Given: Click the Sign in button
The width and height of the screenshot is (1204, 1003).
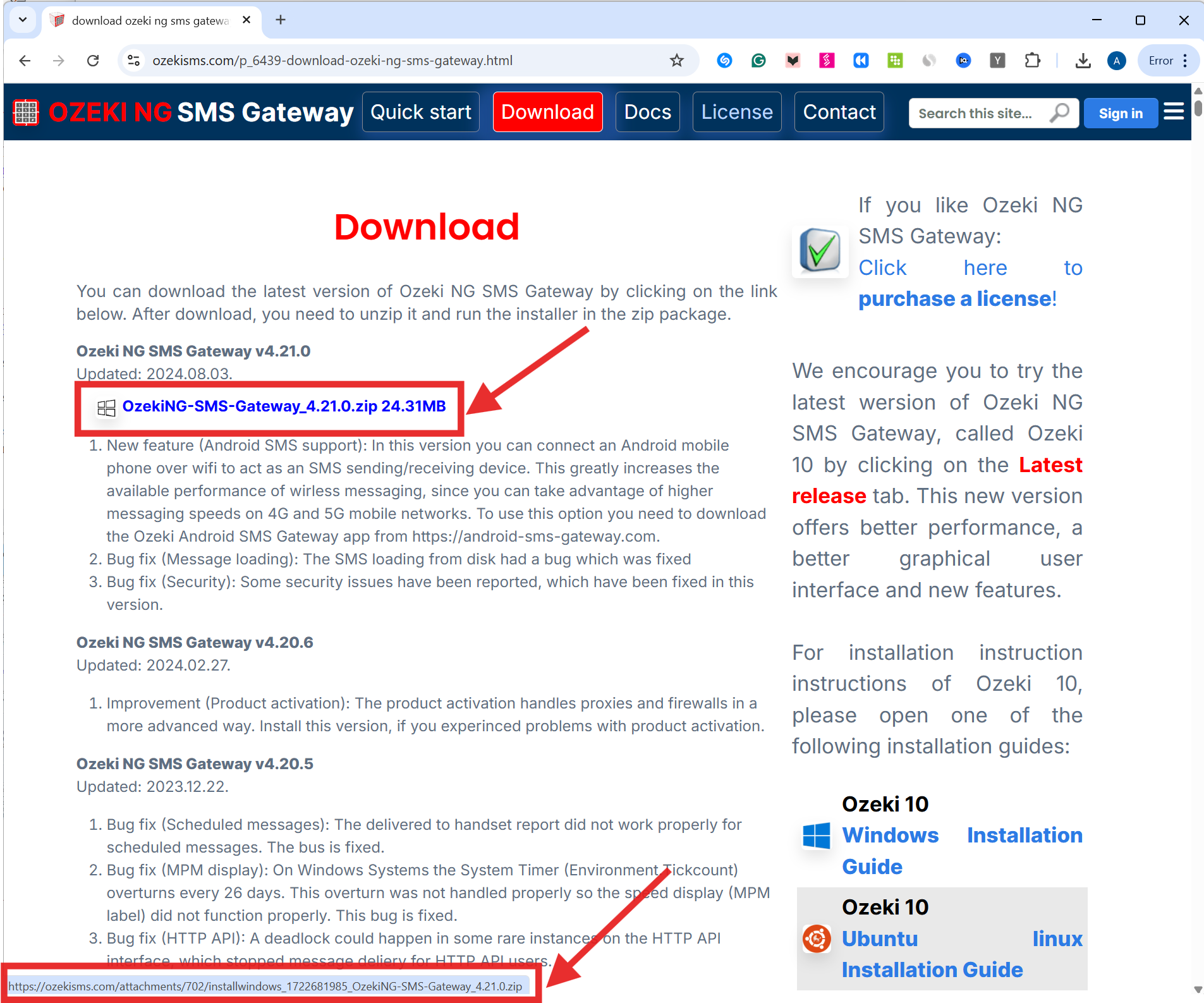Looking at the screenshot, I should (x=1121, y=112).
